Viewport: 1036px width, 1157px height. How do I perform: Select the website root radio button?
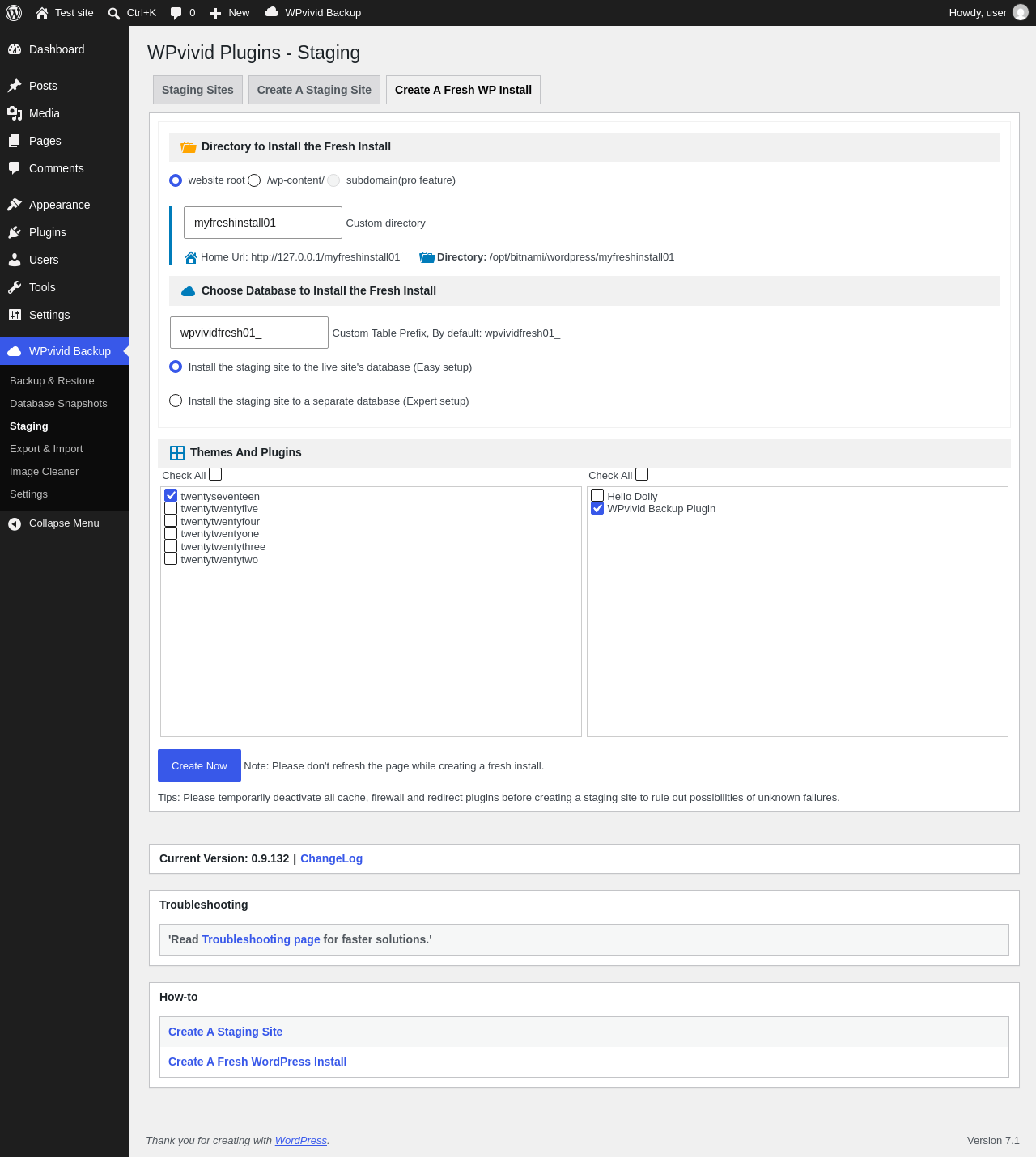(x=176, y=180)
